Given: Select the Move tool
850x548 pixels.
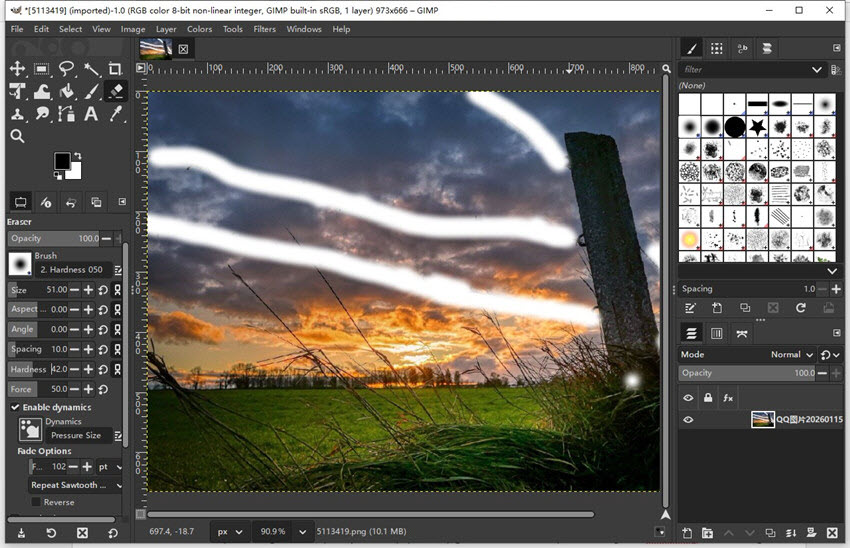Looking at the screenshot, I should (17, 69).
